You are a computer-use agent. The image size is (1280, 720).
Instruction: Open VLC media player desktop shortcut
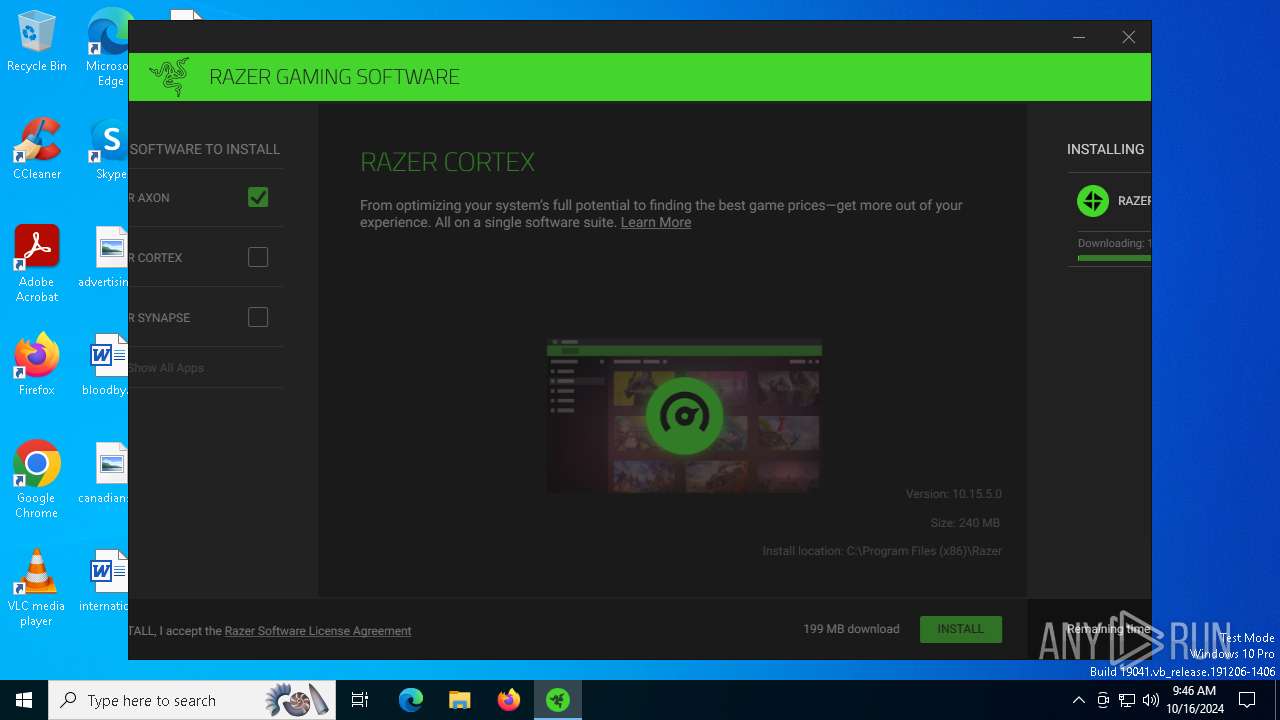pyautogui.click(x=37, y=588)
